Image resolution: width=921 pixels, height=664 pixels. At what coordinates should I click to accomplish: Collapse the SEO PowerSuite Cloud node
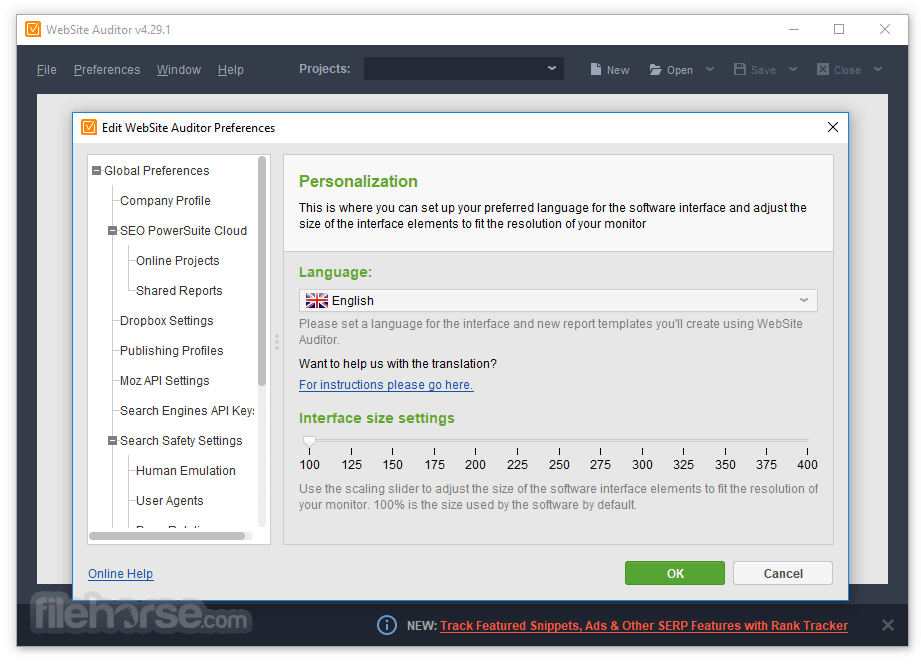coord(112,230)
